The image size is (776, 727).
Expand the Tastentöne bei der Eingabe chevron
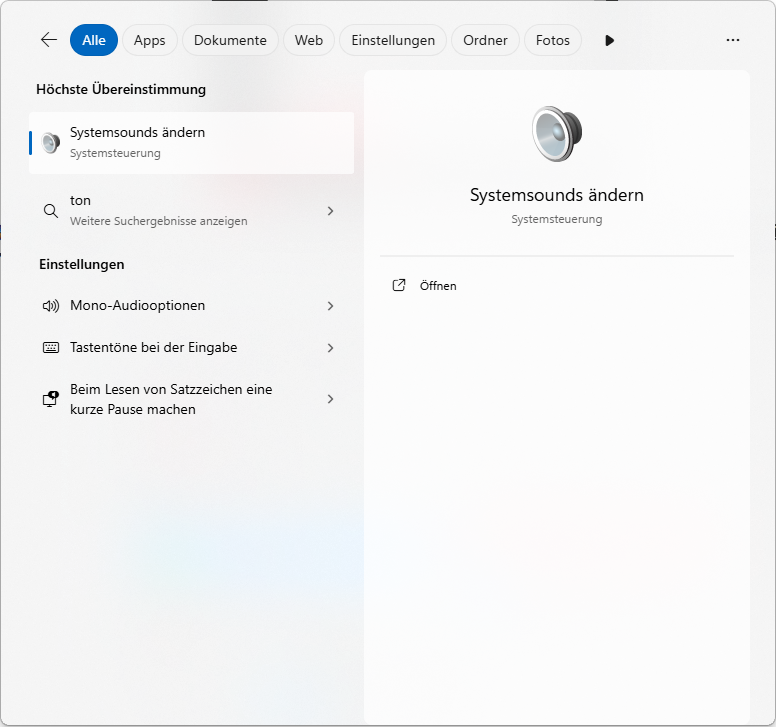tap(331, 348)
